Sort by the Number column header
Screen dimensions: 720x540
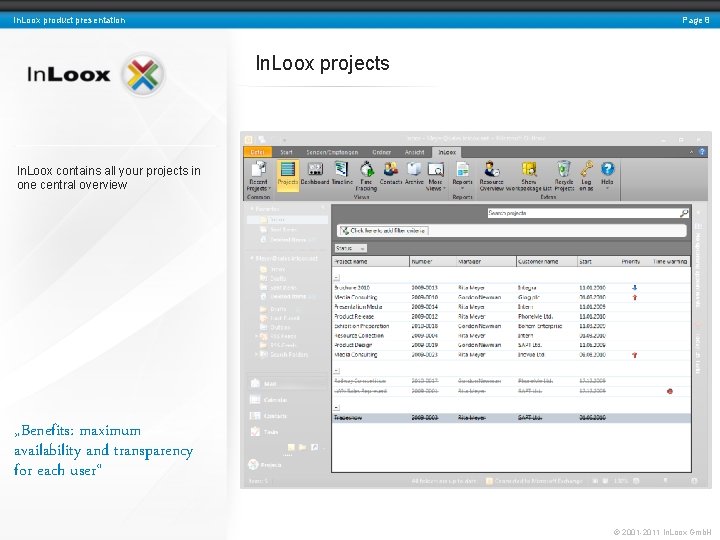(x=433, y=261)
